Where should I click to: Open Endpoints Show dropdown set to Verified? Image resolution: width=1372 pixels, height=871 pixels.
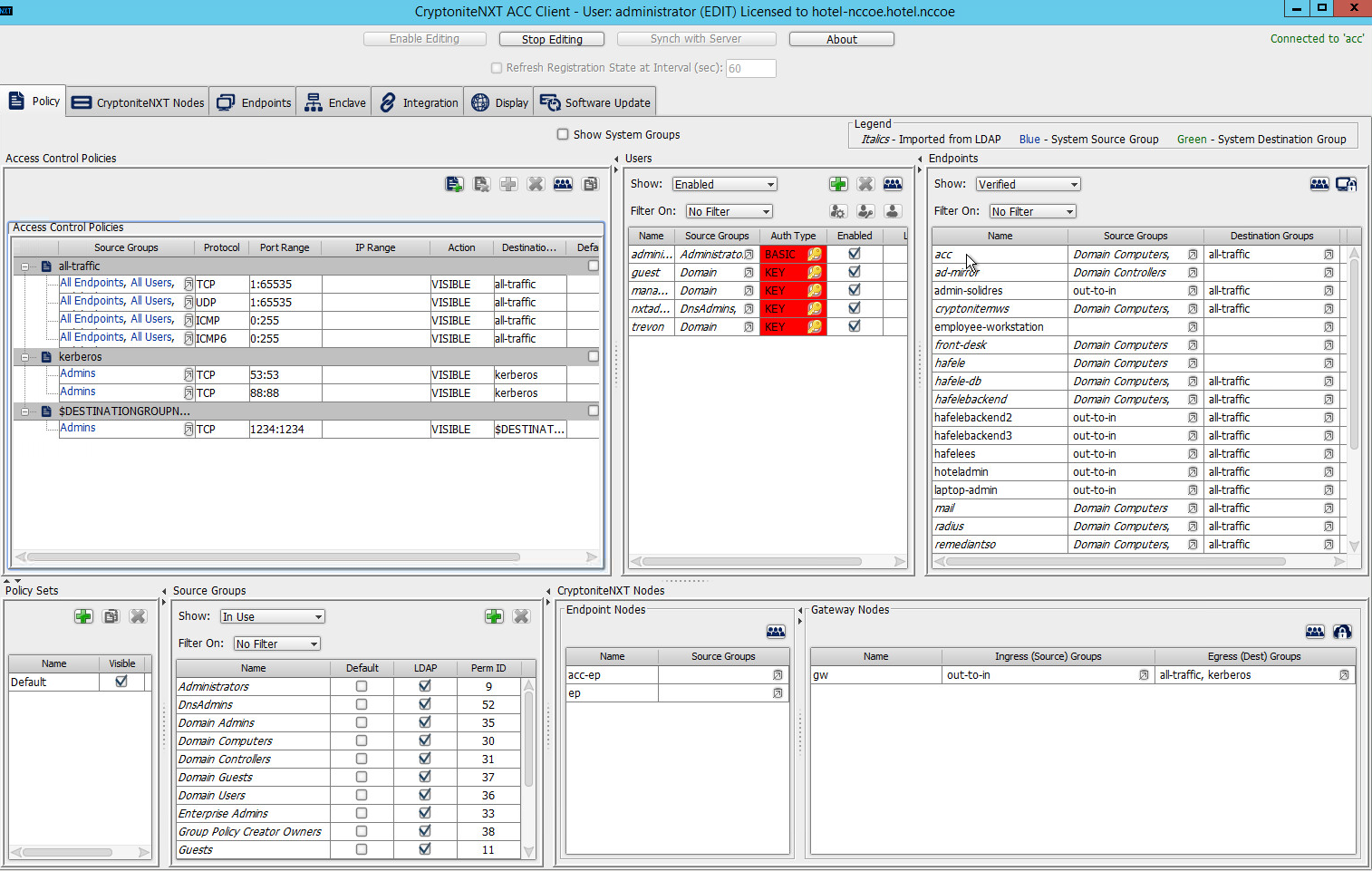click(x=1029, y=184)
